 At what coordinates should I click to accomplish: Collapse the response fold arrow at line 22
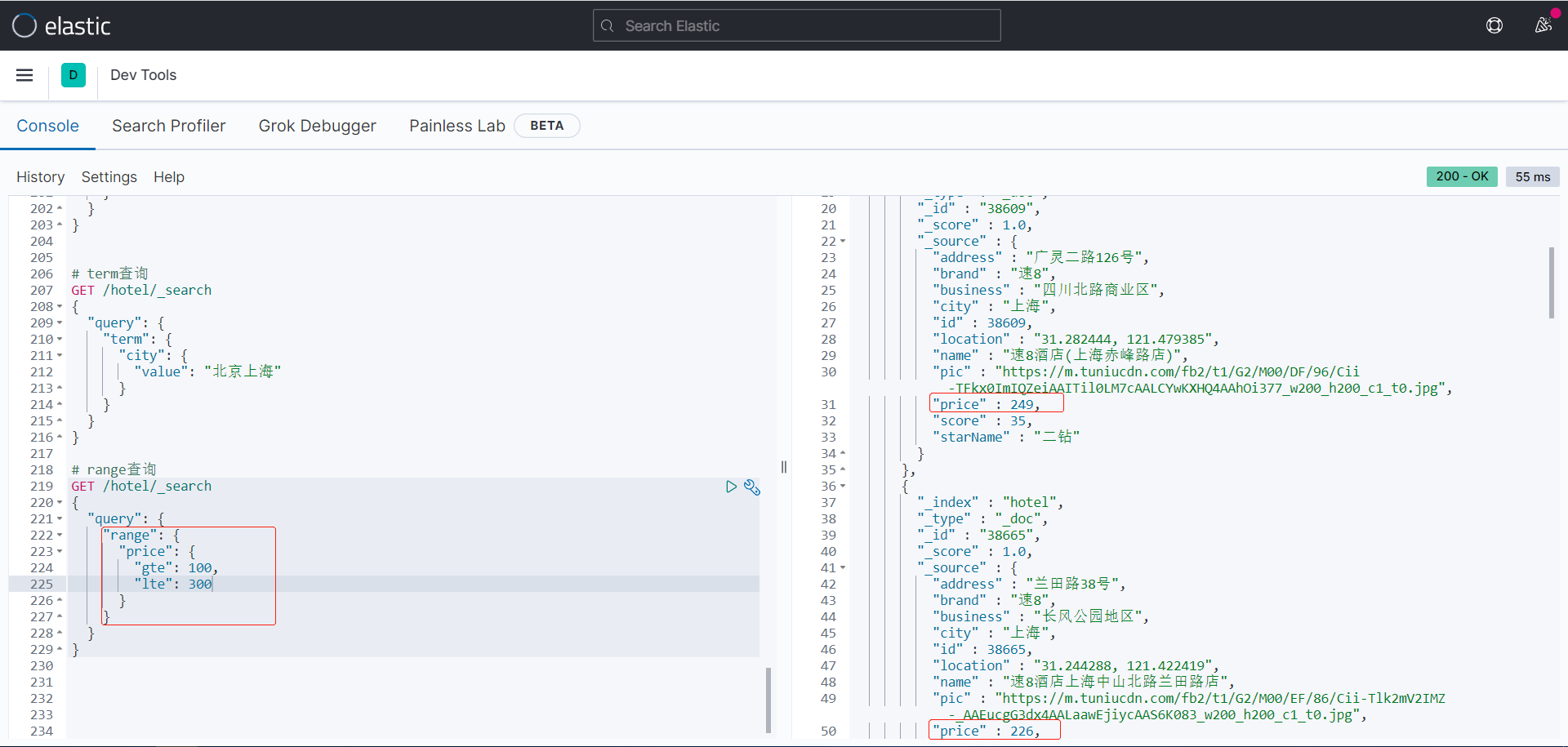point(843,242)
